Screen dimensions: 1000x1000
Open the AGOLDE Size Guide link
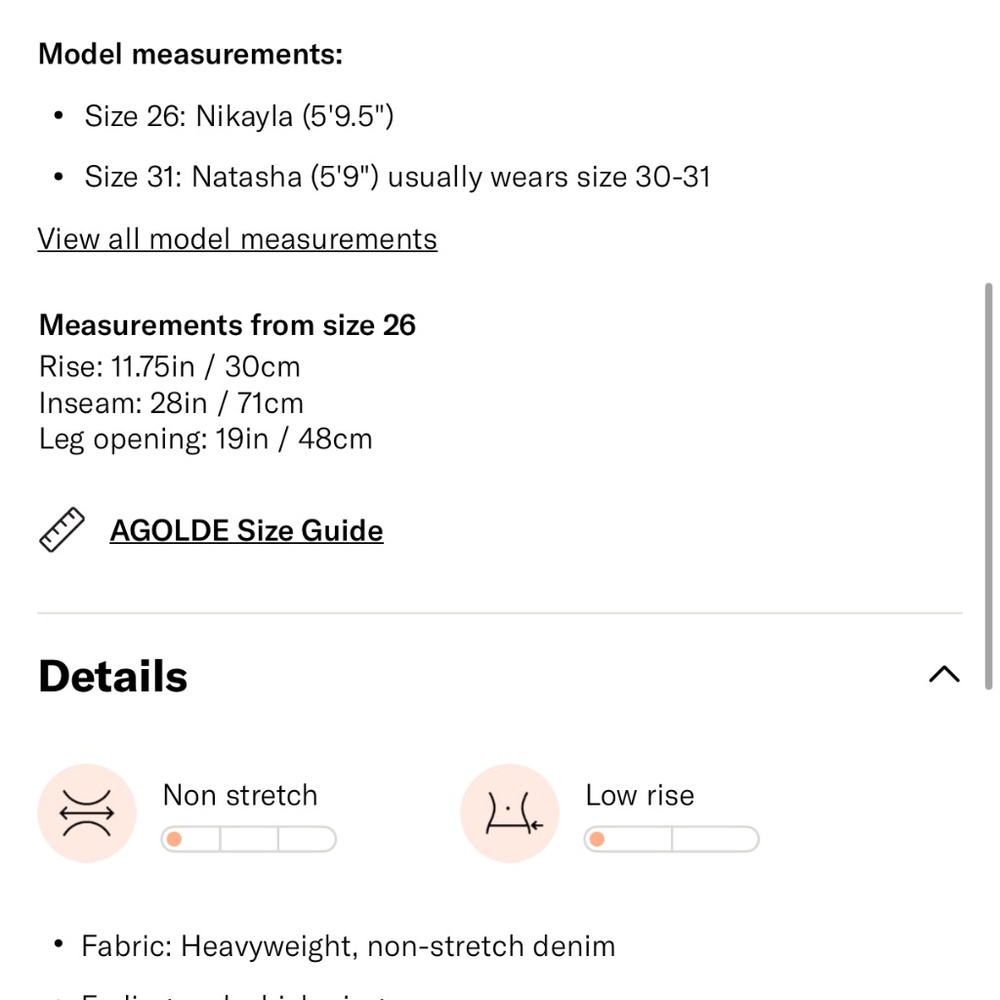click(246, 531)
